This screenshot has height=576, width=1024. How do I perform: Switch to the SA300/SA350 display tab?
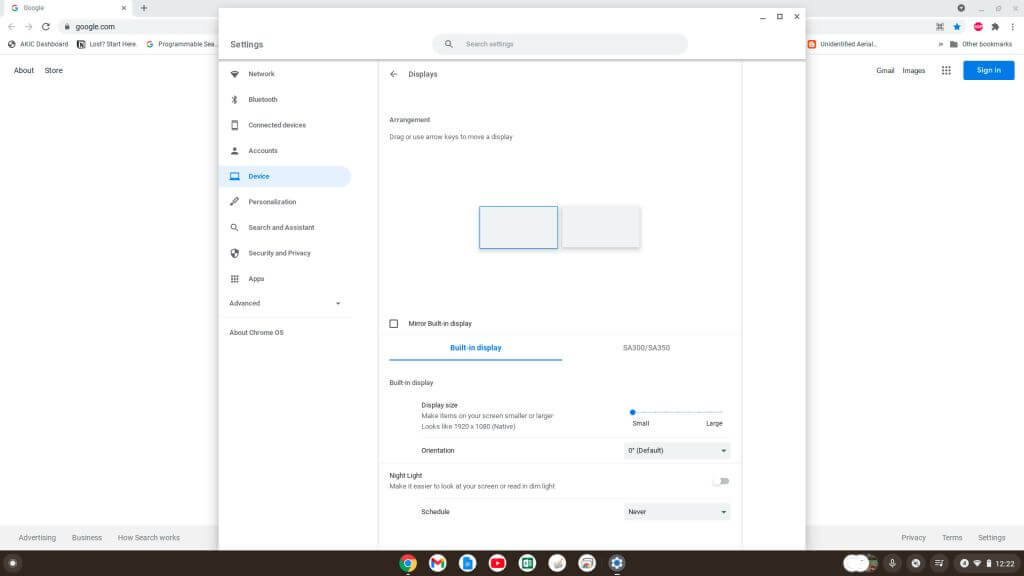point(646,348)
